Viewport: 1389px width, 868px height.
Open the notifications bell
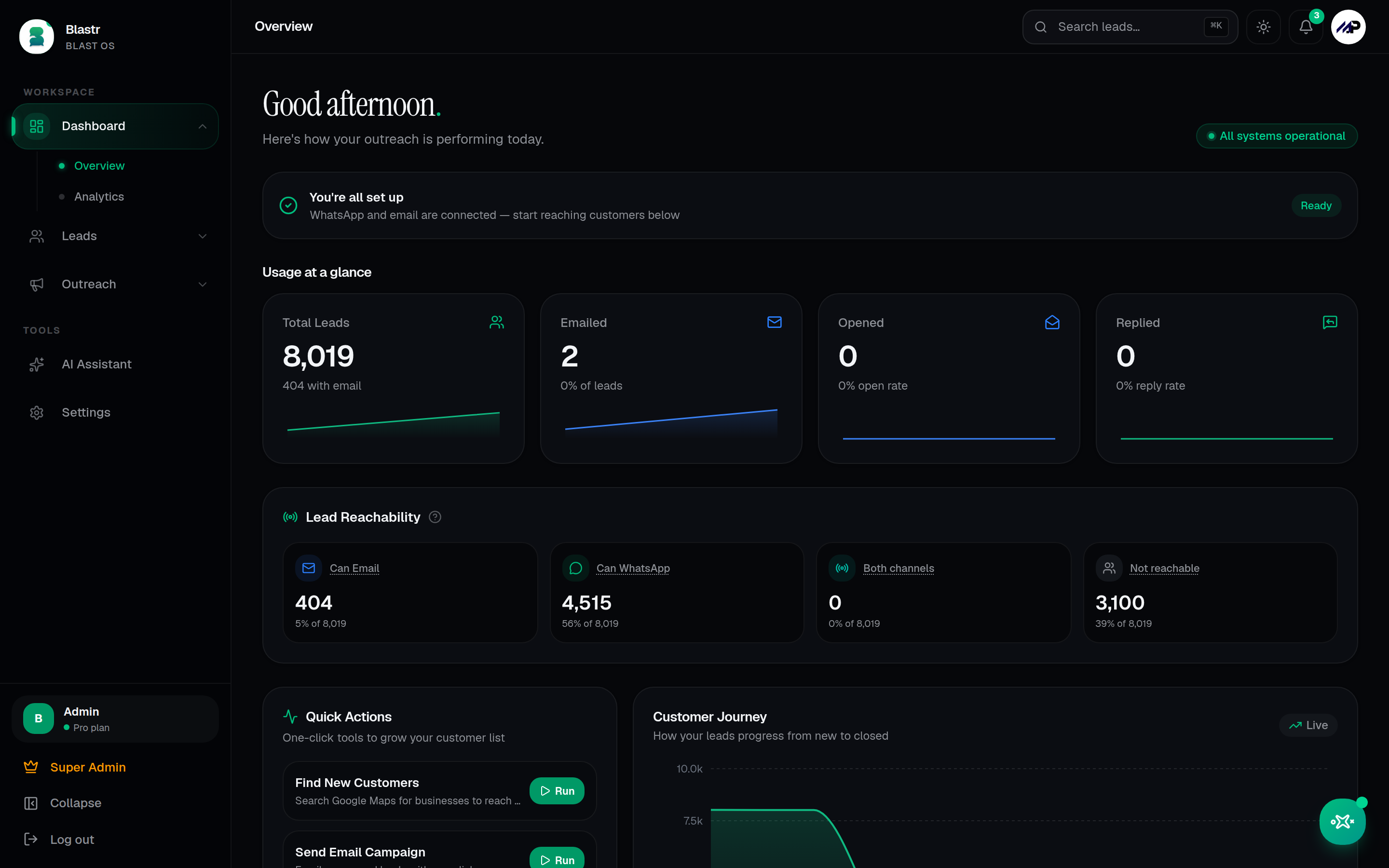point(1306,27)
